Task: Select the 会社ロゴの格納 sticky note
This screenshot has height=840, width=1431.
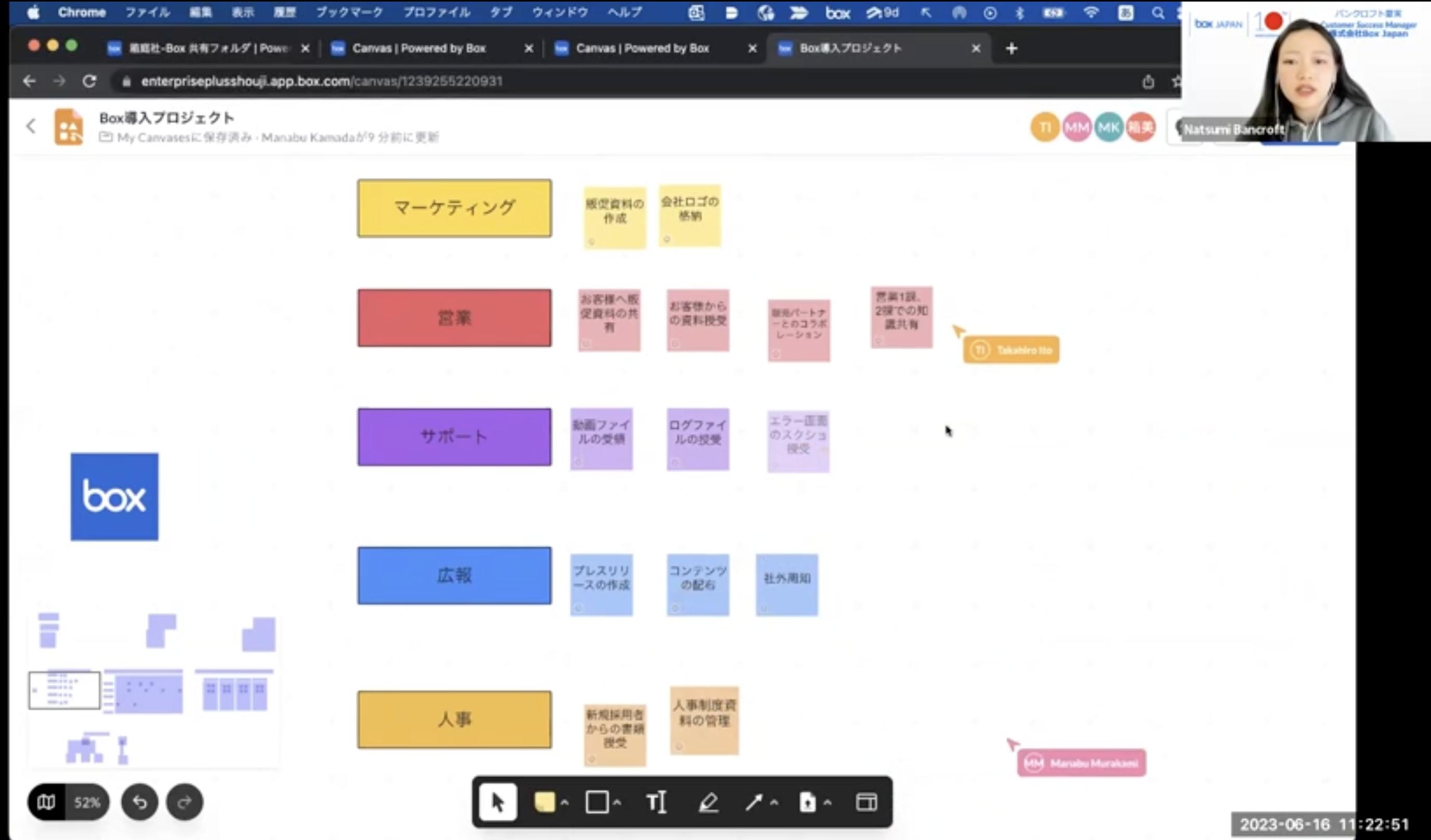Action: [x=689, y=215]
